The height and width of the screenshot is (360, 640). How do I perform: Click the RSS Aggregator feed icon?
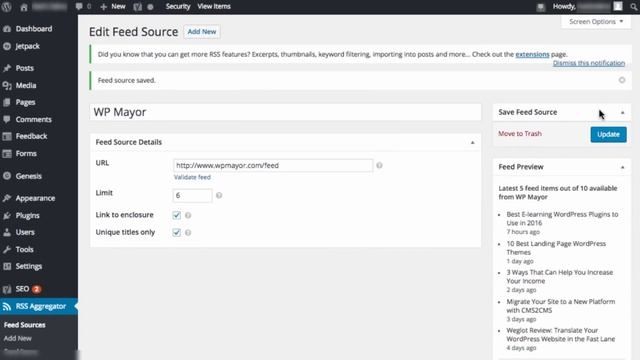[x=7, y=307]
